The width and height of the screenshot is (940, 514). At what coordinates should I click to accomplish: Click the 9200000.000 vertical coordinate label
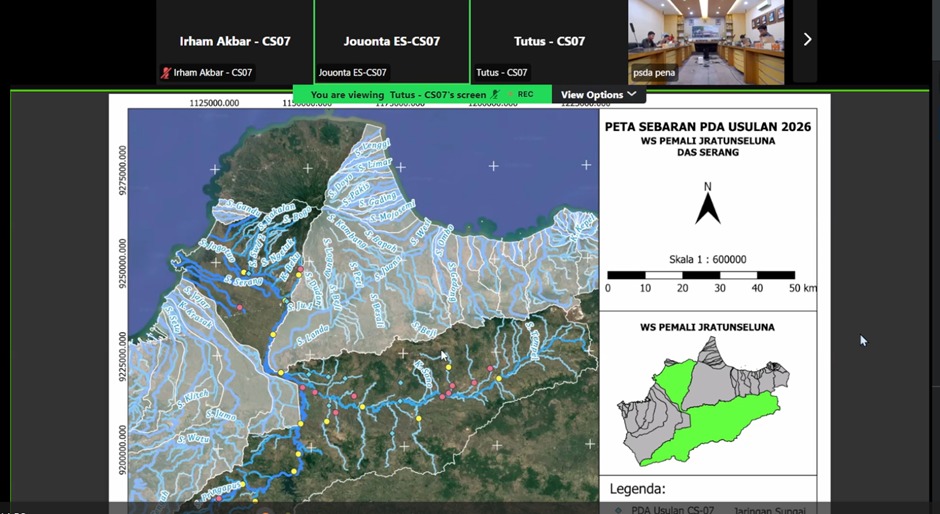click(123, 450)
